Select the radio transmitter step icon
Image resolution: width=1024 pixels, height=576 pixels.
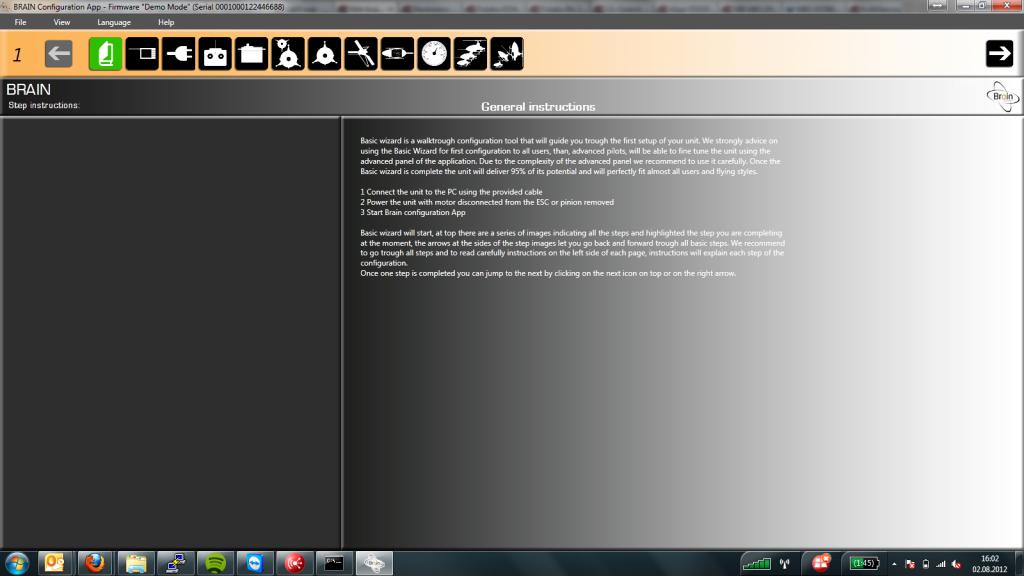[215, 54]
